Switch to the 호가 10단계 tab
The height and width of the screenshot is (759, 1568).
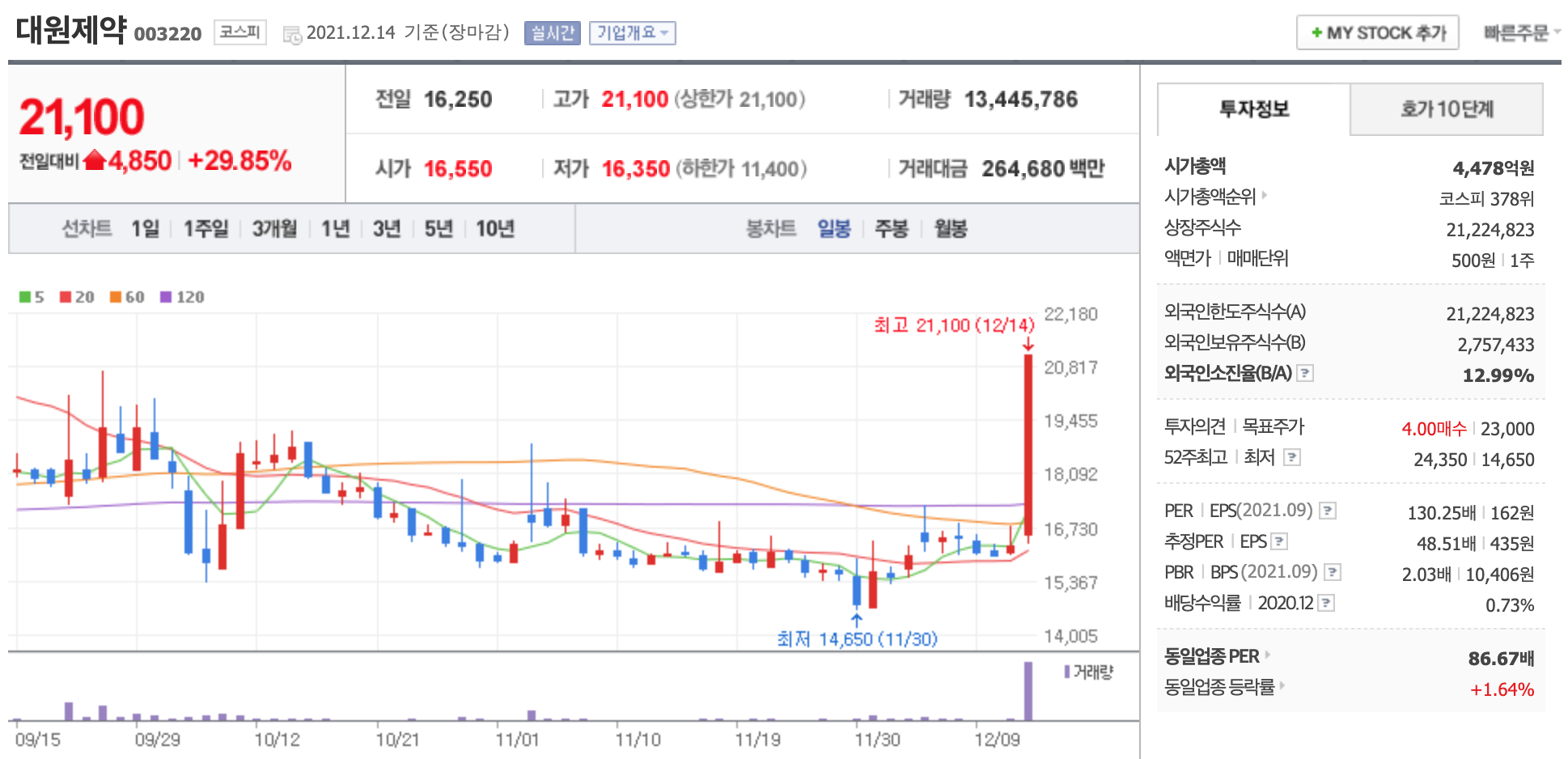point(1447,109)
